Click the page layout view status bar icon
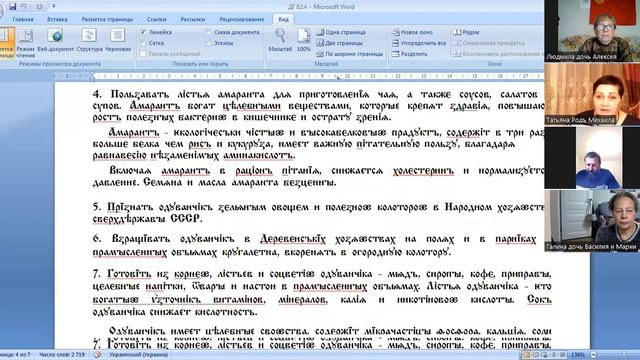640x360 pixels. [527, 355]
